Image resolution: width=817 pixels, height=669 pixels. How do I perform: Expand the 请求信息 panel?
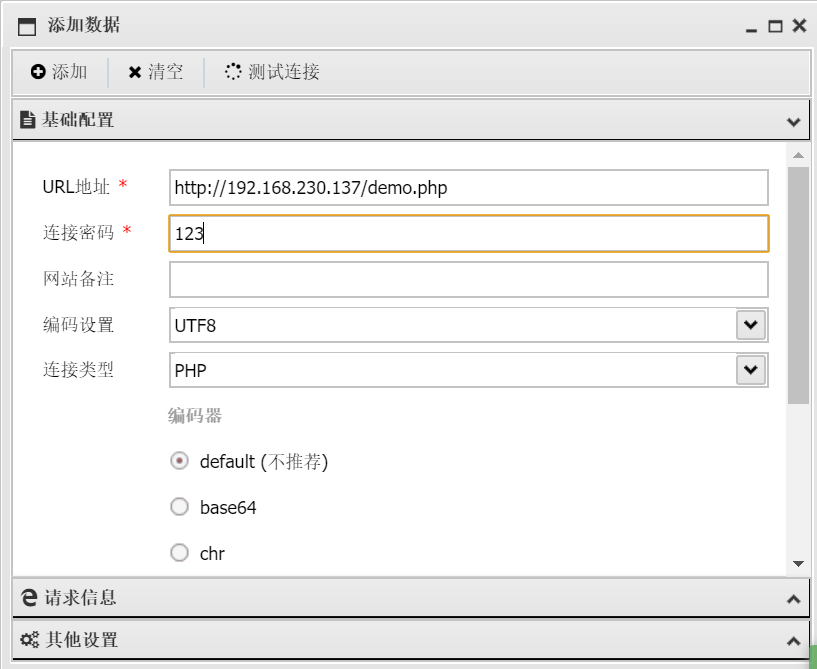pos(794,599)
